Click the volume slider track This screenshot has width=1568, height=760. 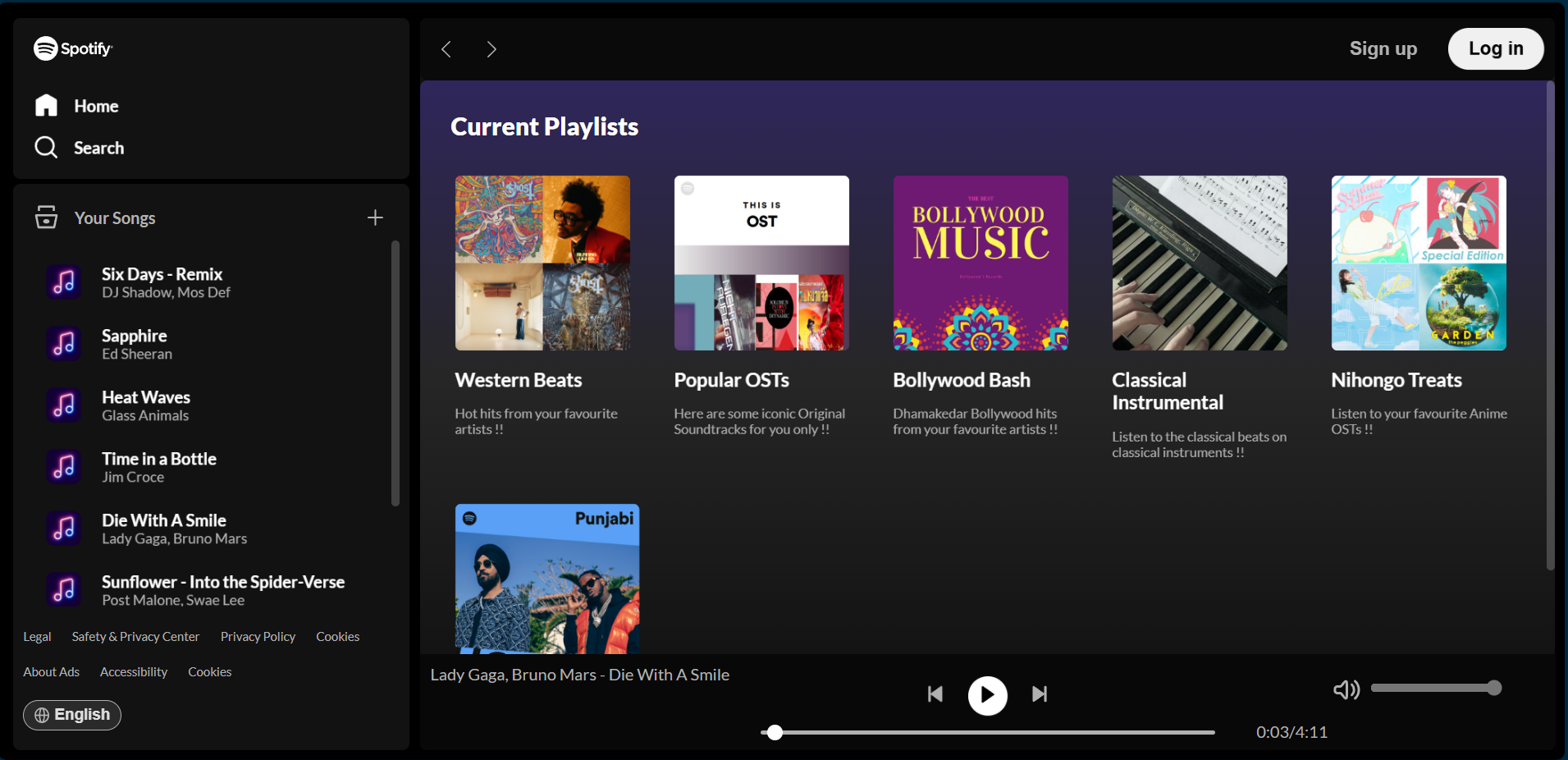(1436, 688)
